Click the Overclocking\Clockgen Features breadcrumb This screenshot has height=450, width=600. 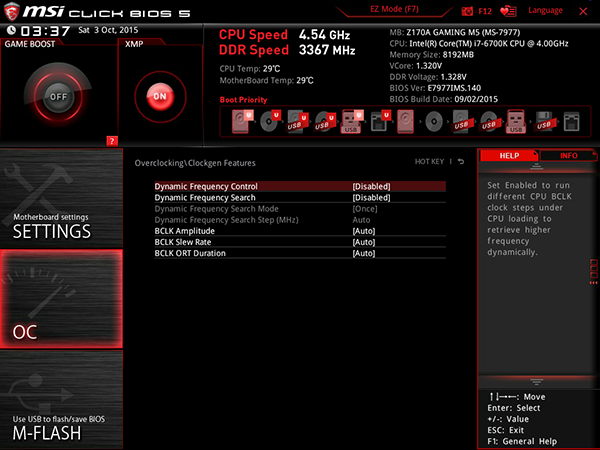pyautogui.click(x=195, y=163)
